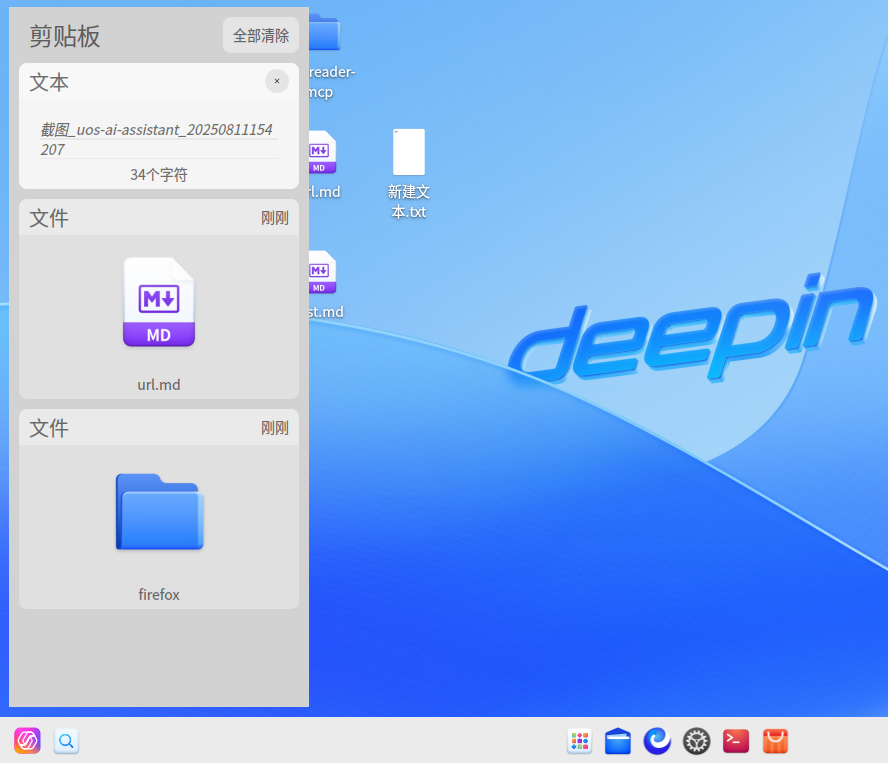The height and width of the screenshot is (763, 888).
Task: Launch the web browser from the dock
Action: (657, 741)
